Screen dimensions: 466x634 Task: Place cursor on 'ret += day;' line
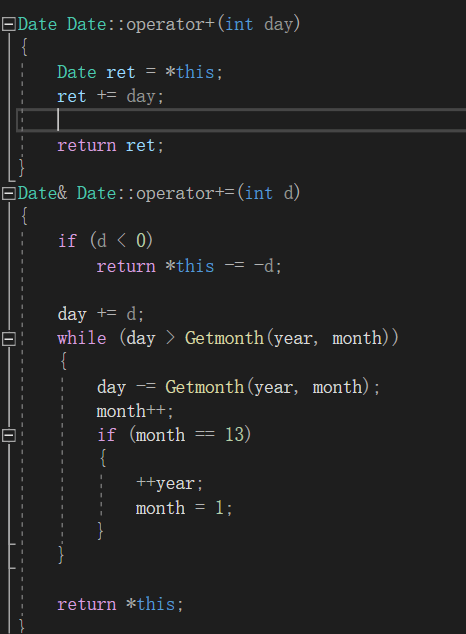[110, 97]
